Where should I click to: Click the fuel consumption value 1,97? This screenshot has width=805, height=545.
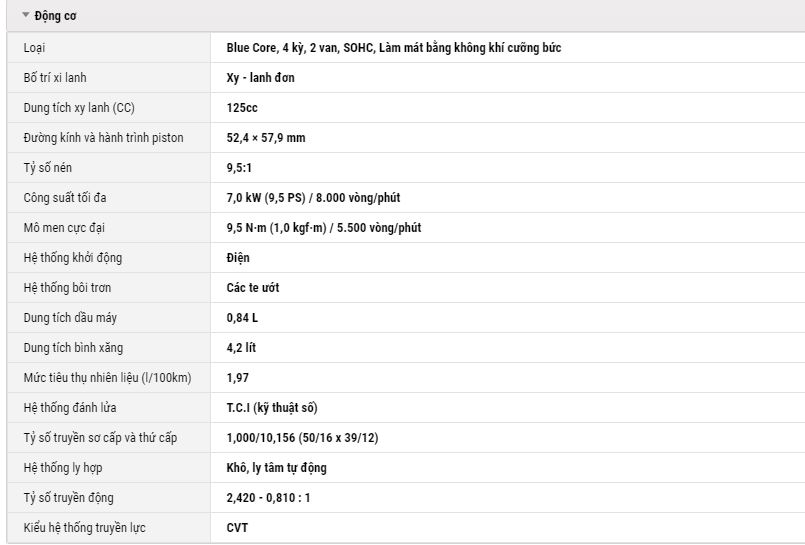[x=237, y=378]
